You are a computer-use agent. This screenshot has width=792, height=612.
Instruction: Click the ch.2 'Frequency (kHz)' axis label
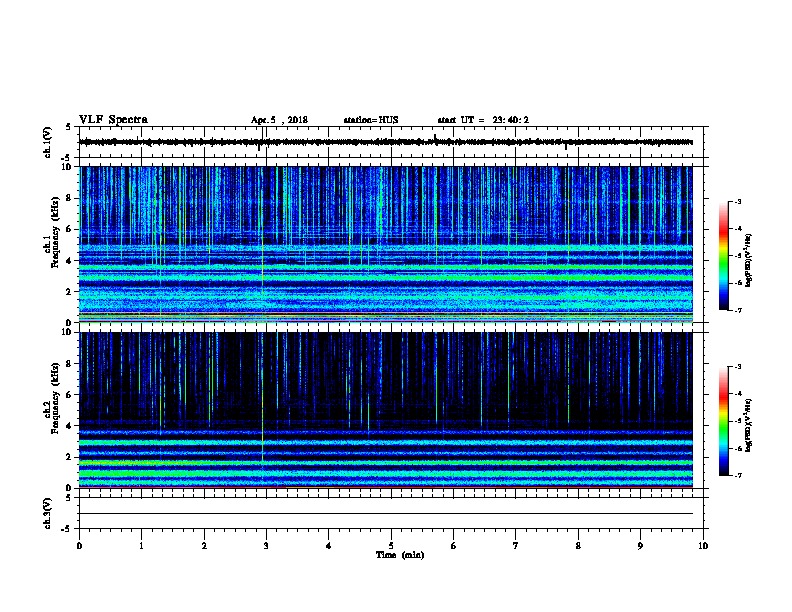[55, 398]
